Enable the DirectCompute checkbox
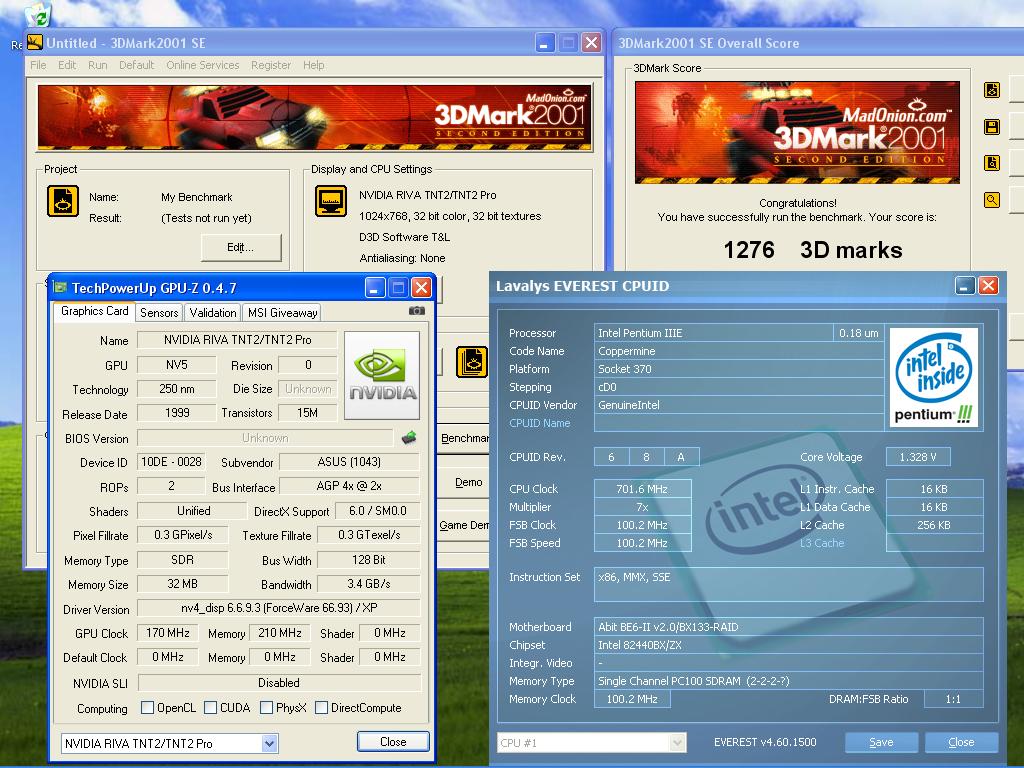This screenshot has height=768, width=1024. 321,707
